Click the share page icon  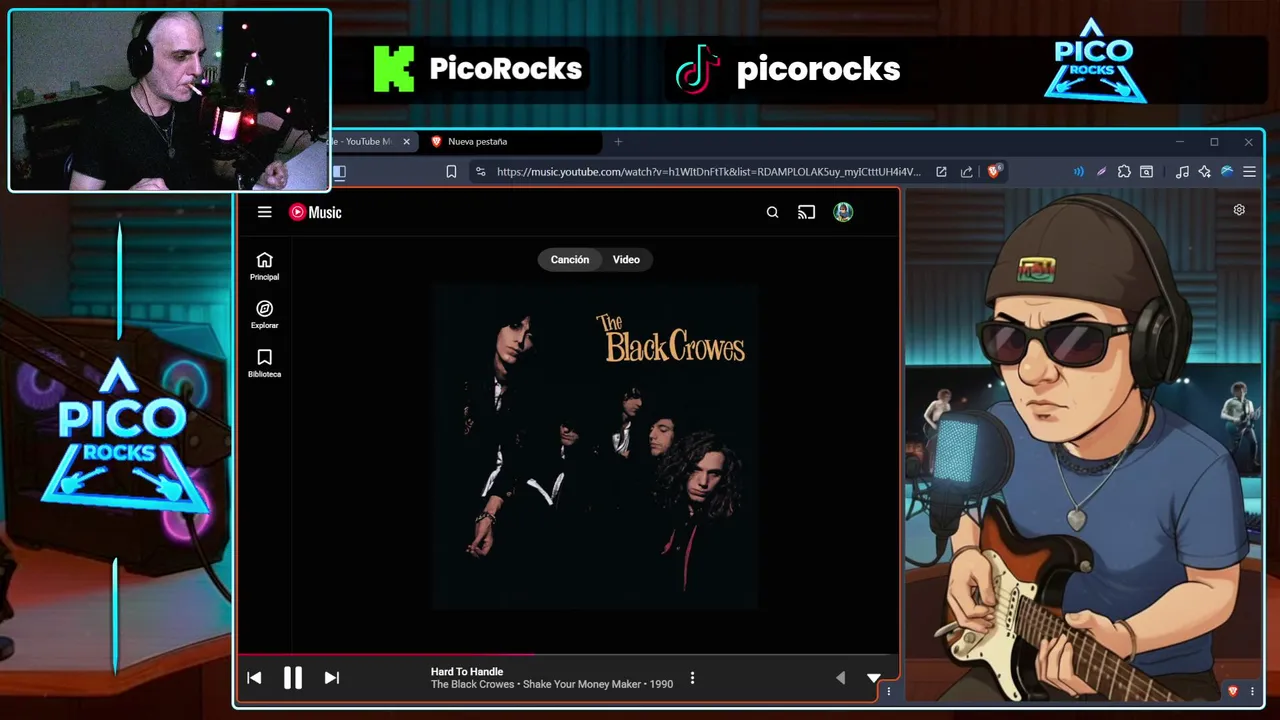point(966,172)
